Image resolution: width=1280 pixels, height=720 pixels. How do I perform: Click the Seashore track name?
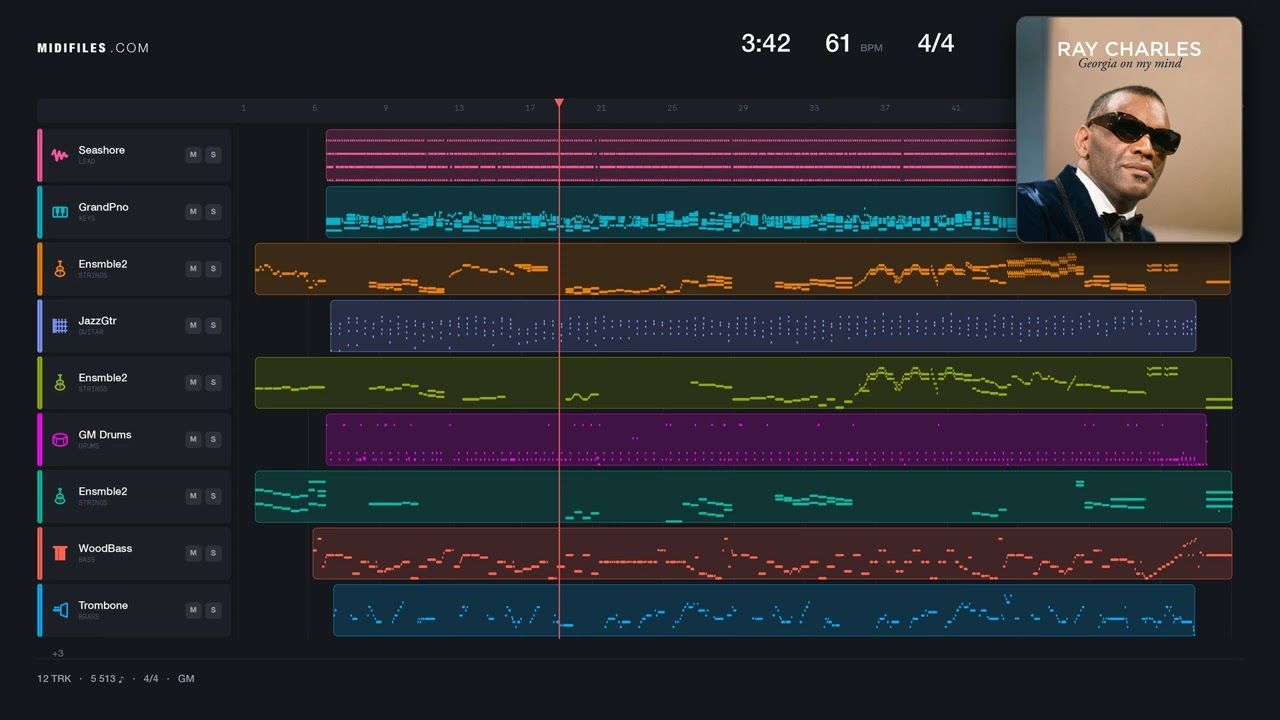[102, 150]
